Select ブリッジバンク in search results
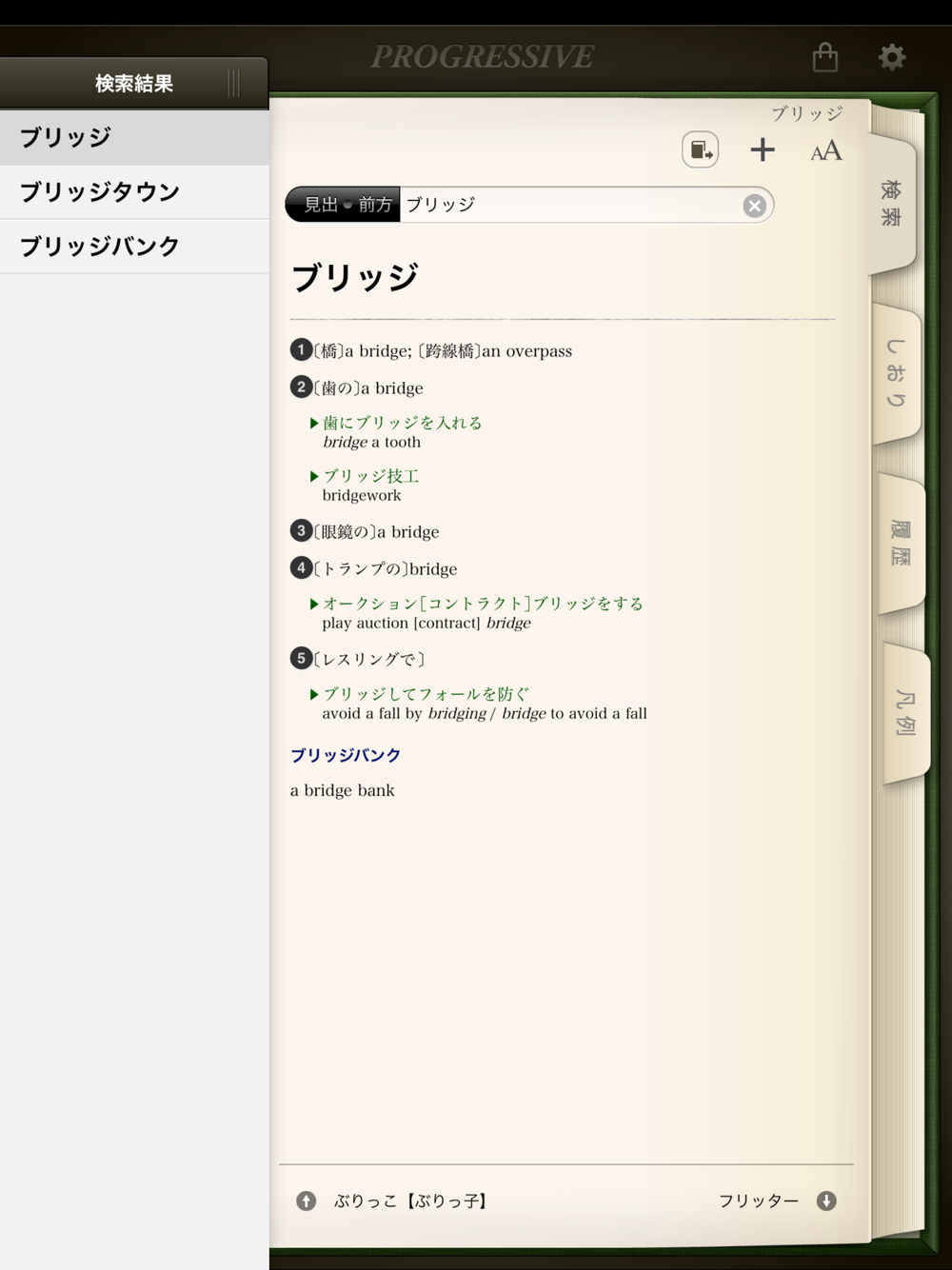952x1270 pixels. 134,247
